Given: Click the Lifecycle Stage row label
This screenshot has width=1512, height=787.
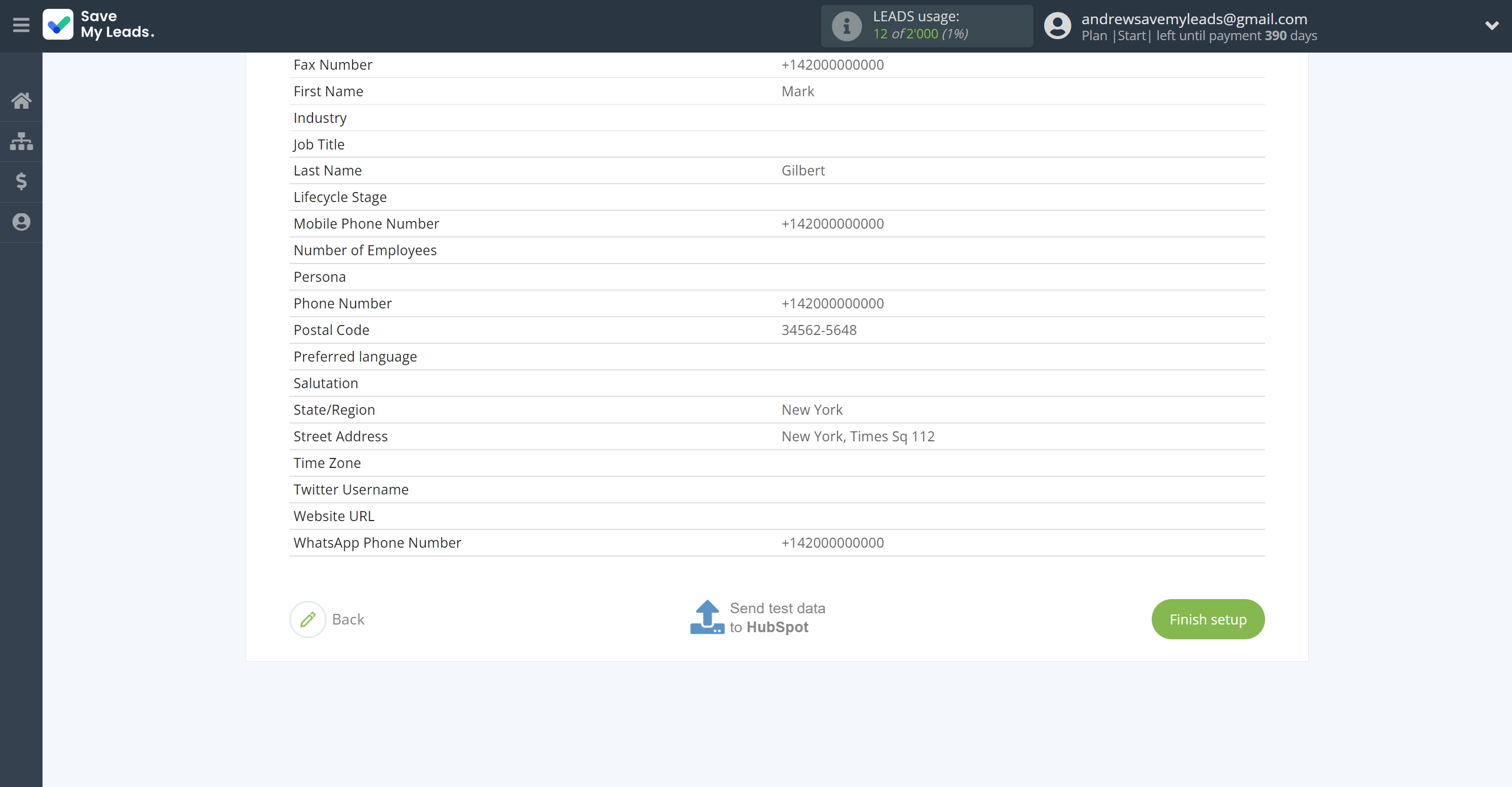Looking at the screenshot, I should 340,197.
